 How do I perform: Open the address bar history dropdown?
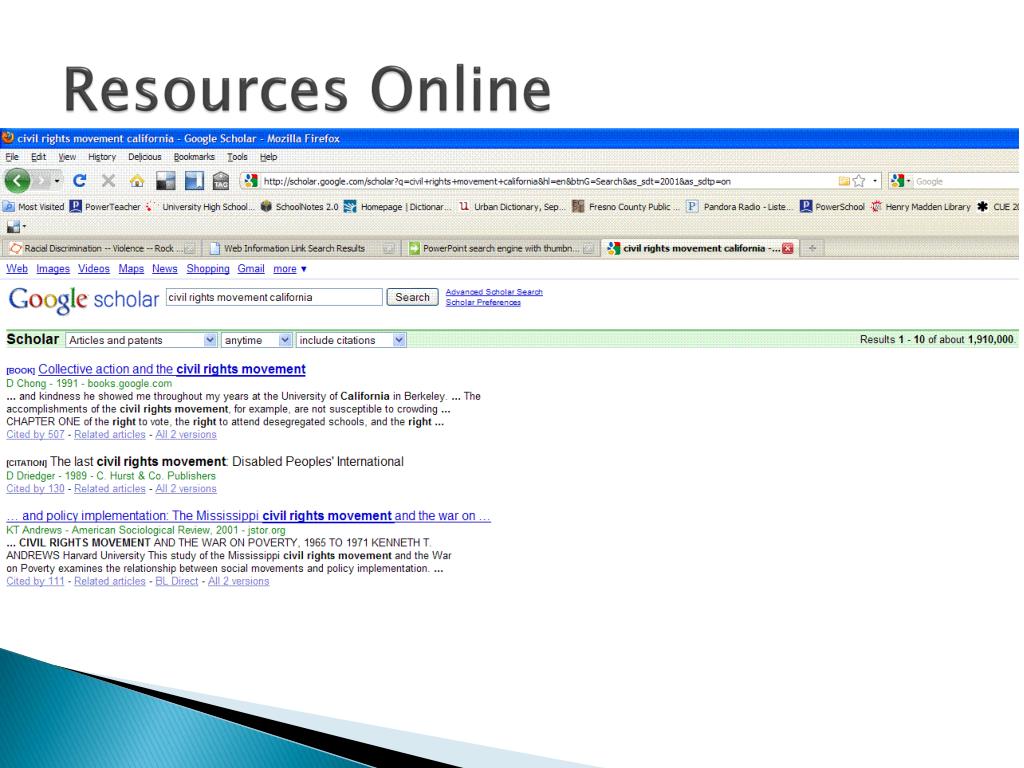click(874, 181)
